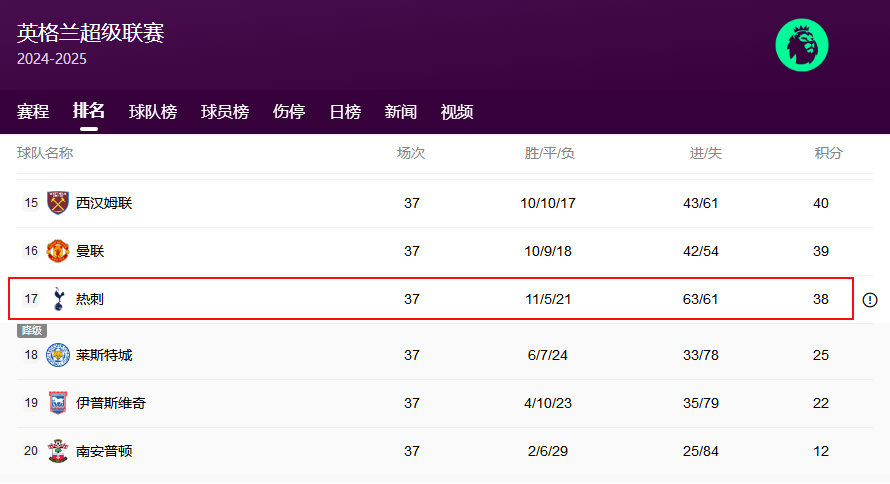Click the Manchester United crest icon

coord(59,251)
